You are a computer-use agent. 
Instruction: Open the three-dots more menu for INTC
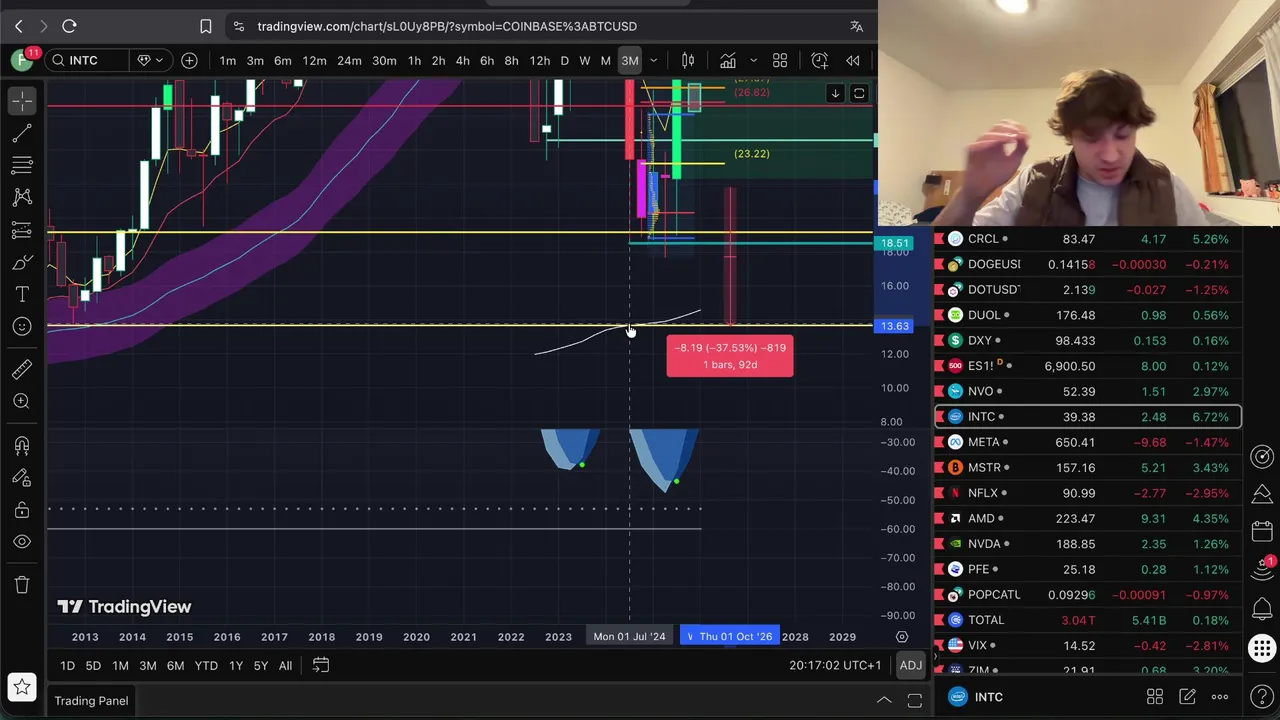pos(1220,697)
